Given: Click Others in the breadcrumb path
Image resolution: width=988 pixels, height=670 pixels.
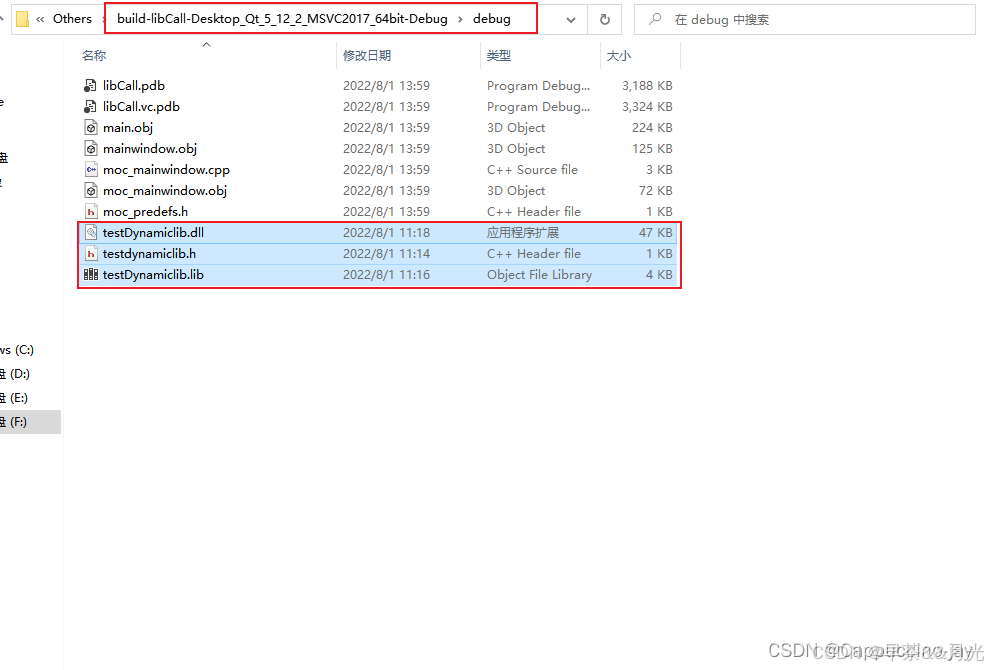Looking at the screenshot, I should point(72,19).
